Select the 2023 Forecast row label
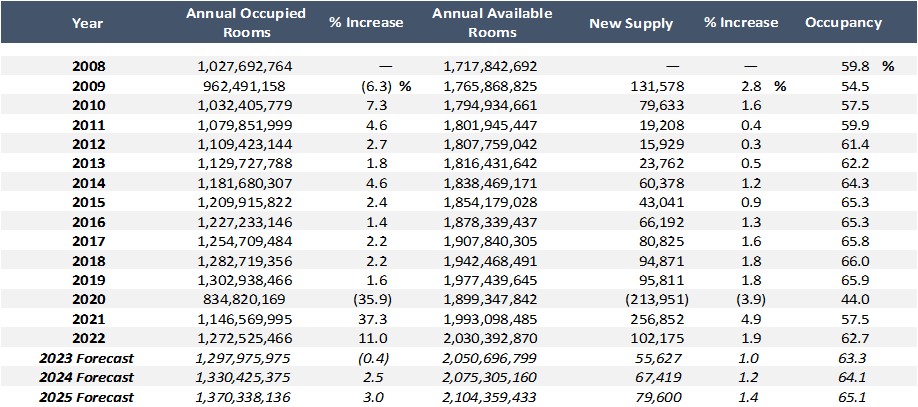Screen dimensions: 918x407 (x=87, y=358)
